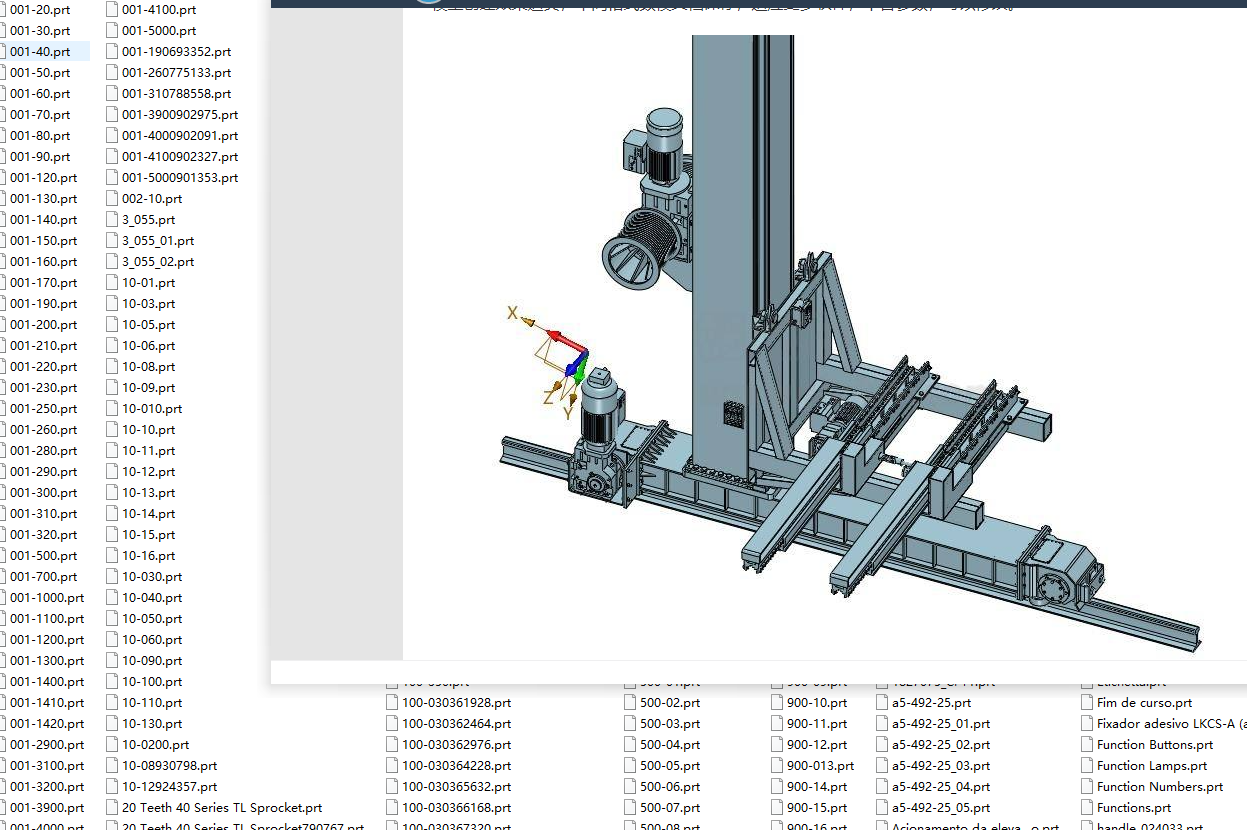Select file 900-15.prt in list
The width and height of the screenshot is (1247, 830).
[x=816, y=807]
